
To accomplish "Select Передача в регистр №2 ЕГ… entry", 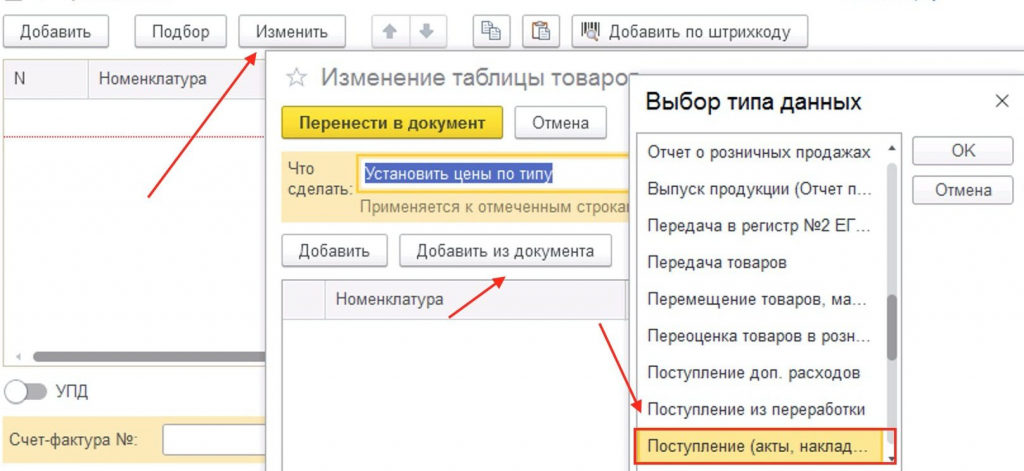I will pos(759,225).
